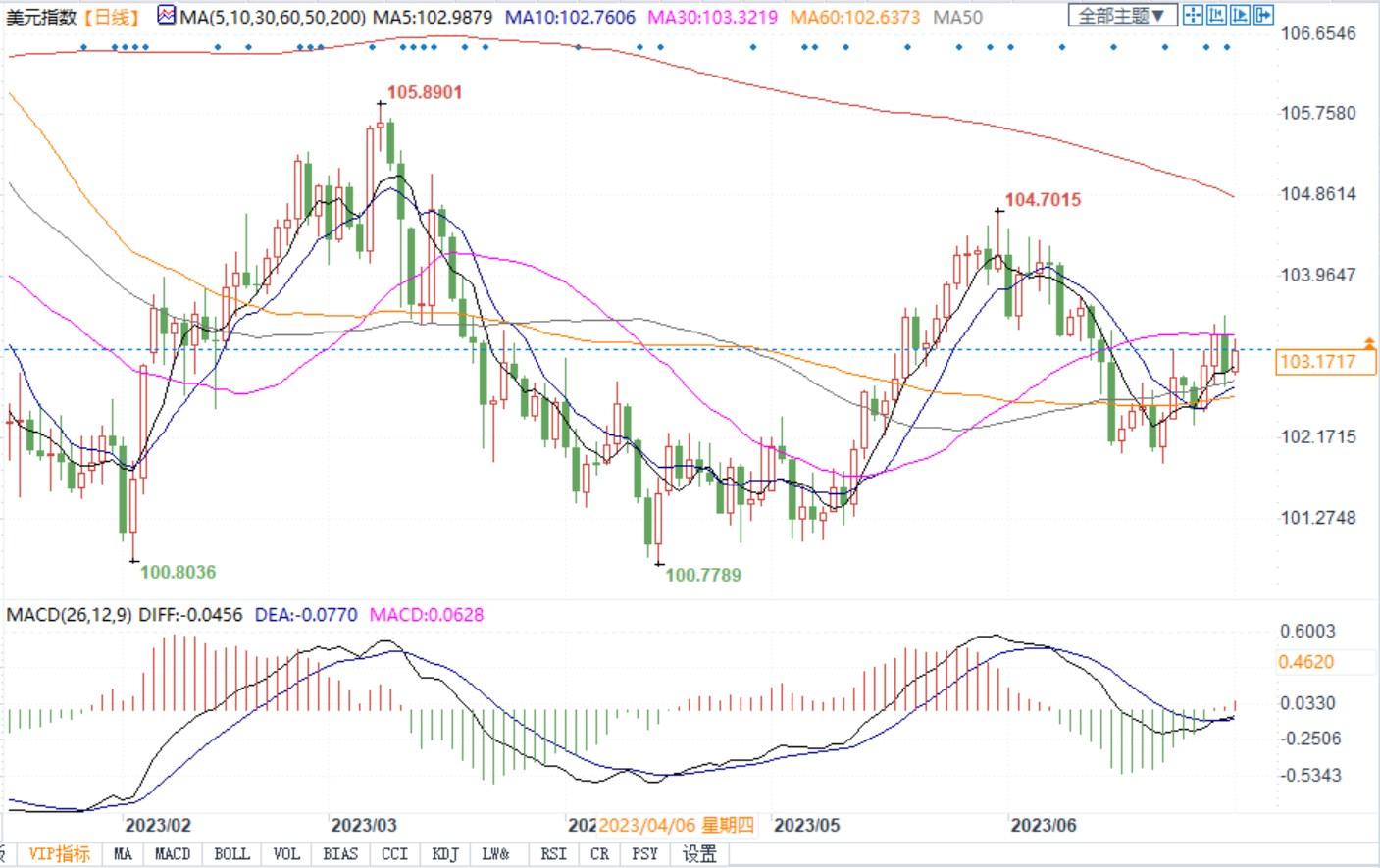This screenshot has width=1380, height=868.
Task: Switch to the VIP指标 tab
Action: (x=59, y=853)
